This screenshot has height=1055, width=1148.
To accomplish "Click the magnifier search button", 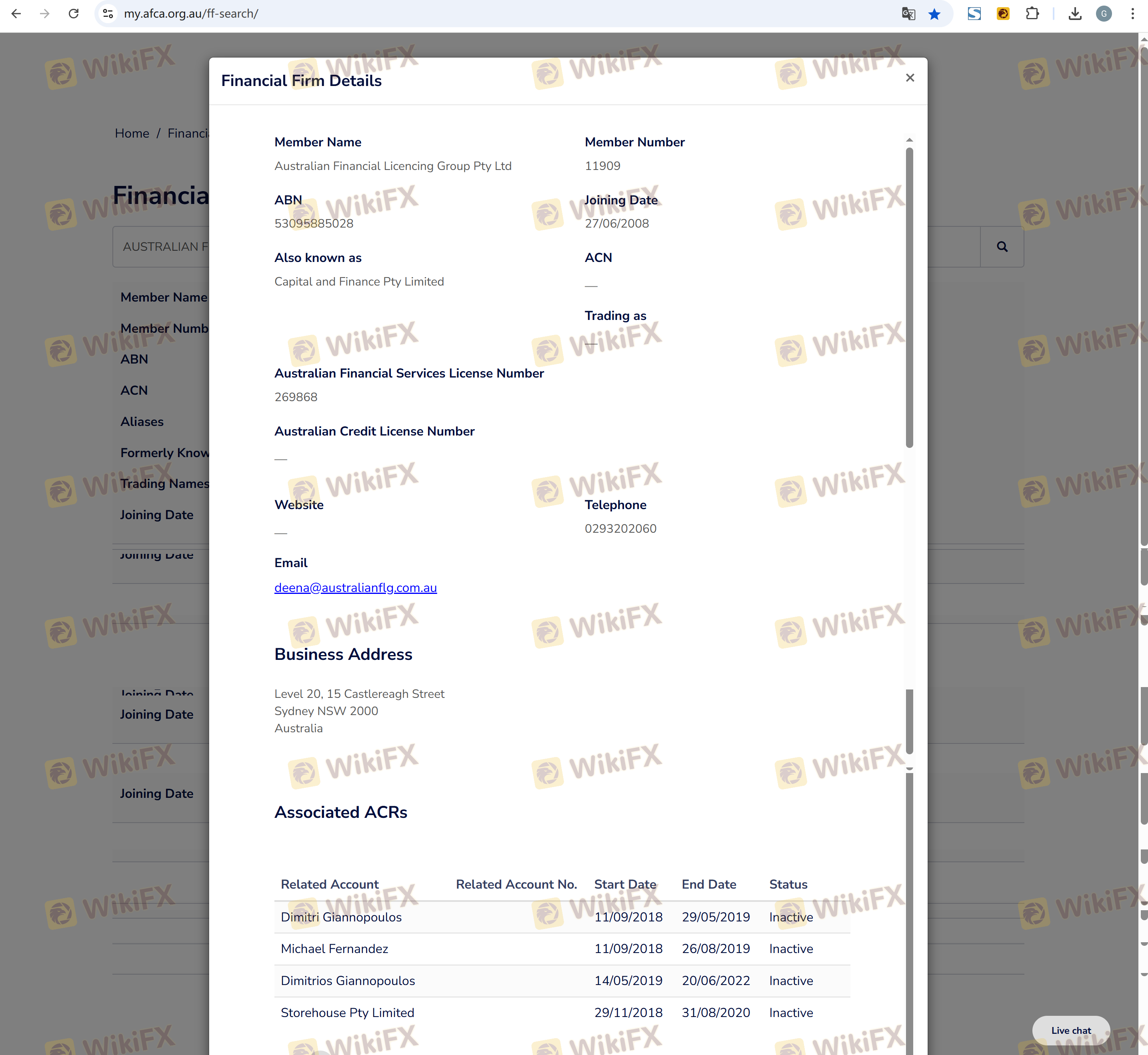I will click(1002, 247).
